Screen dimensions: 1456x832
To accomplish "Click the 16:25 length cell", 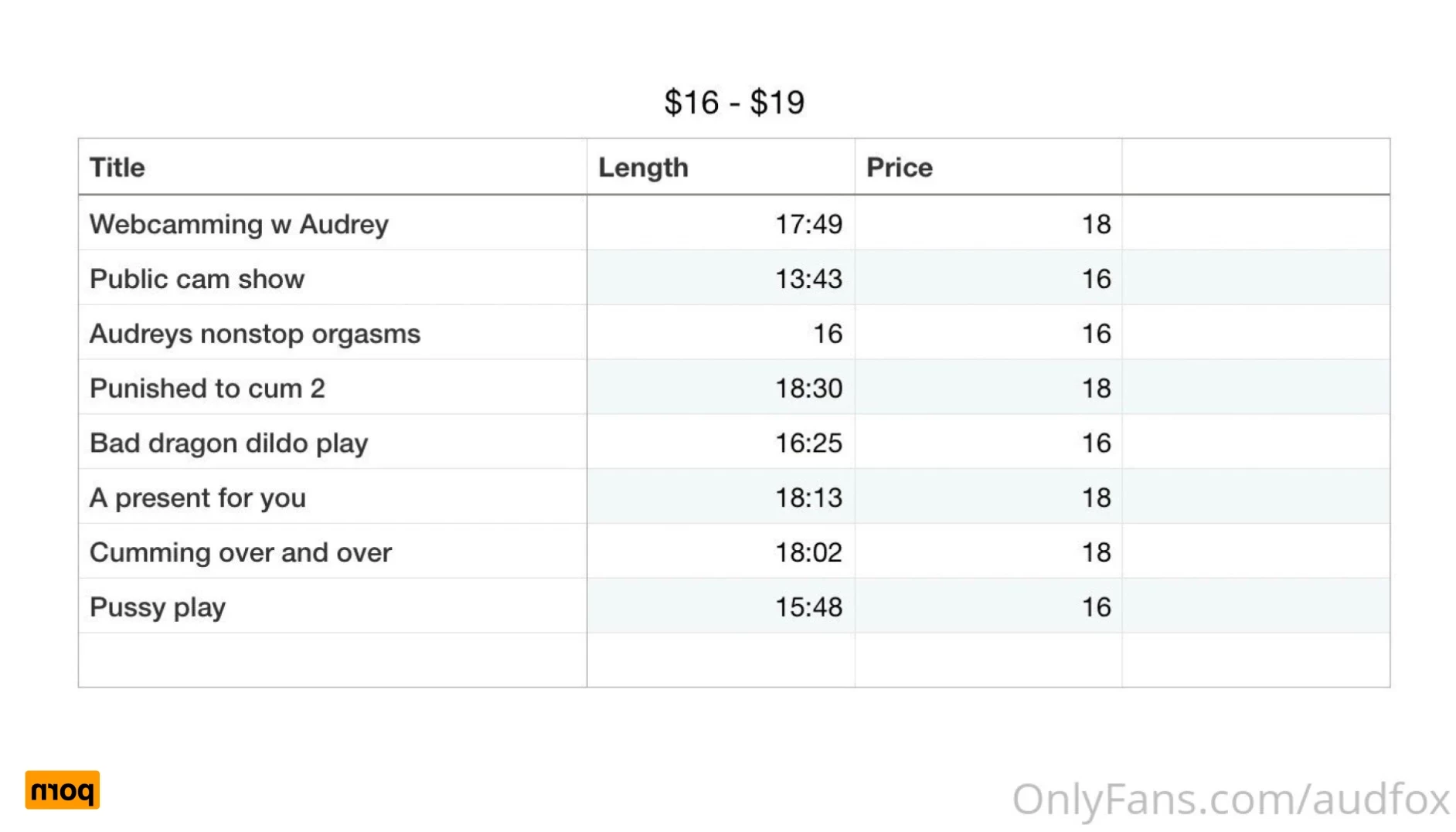I will 720,442.
